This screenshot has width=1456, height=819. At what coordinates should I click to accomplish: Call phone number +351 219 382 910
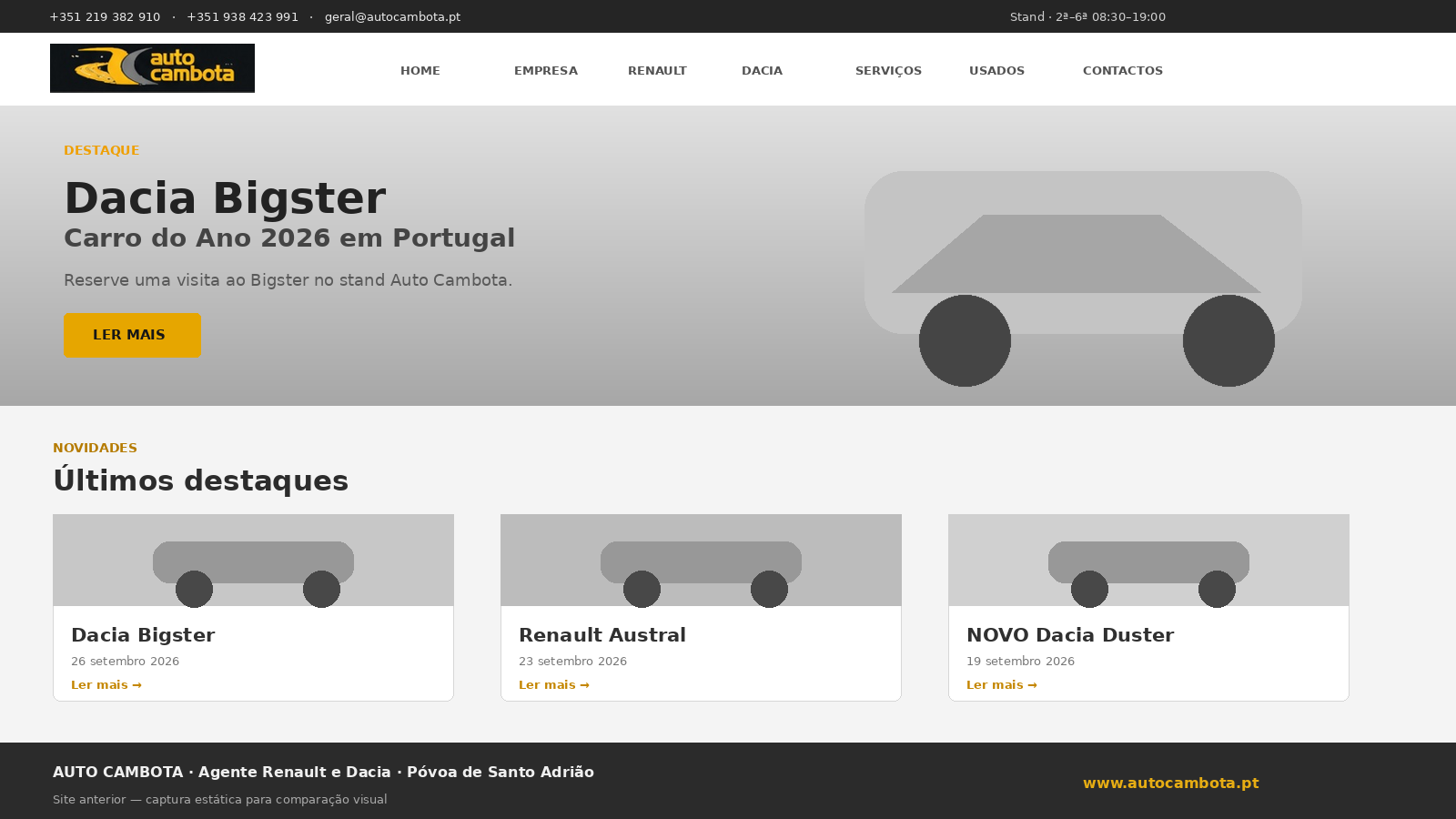point(105,17)
